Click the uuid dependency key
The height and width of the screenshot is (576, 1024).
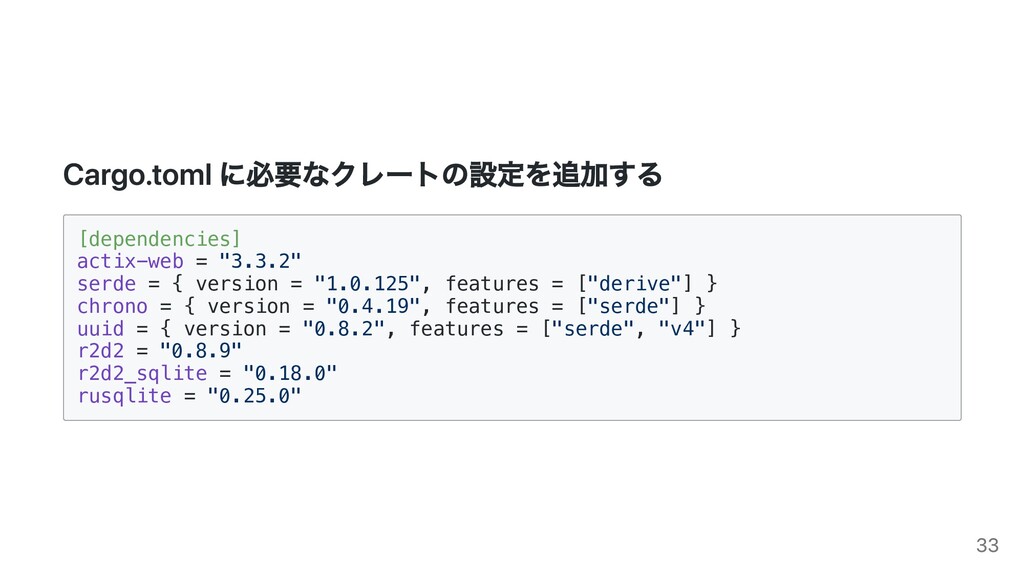pos(101,328)
